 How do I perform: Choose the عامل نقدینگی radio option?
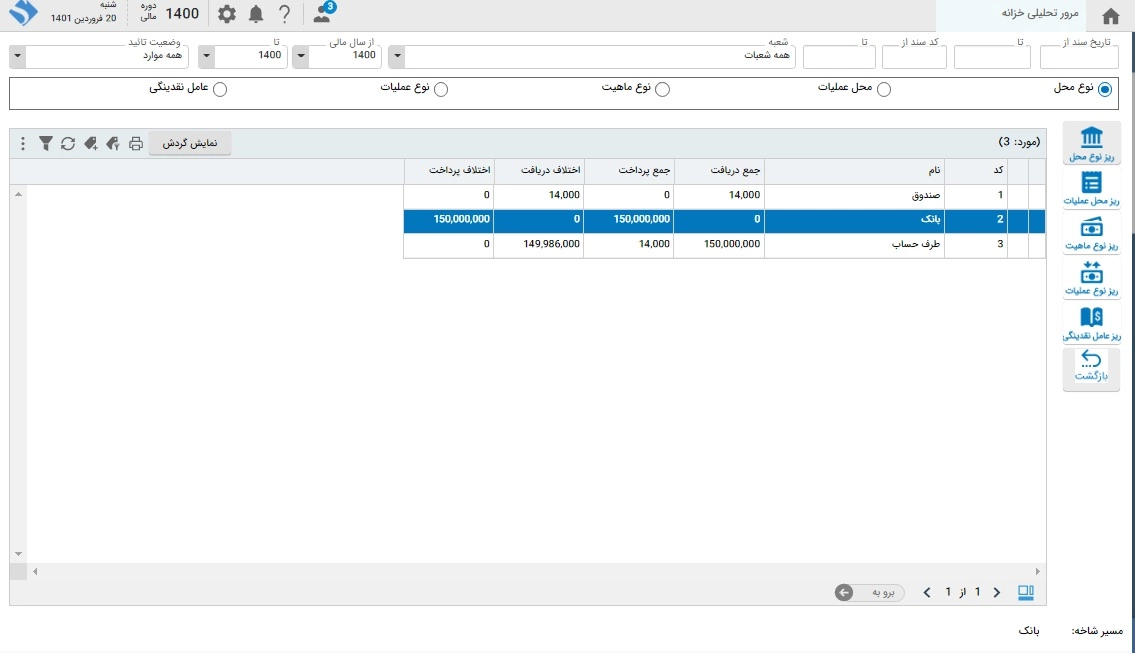(220, 89)
